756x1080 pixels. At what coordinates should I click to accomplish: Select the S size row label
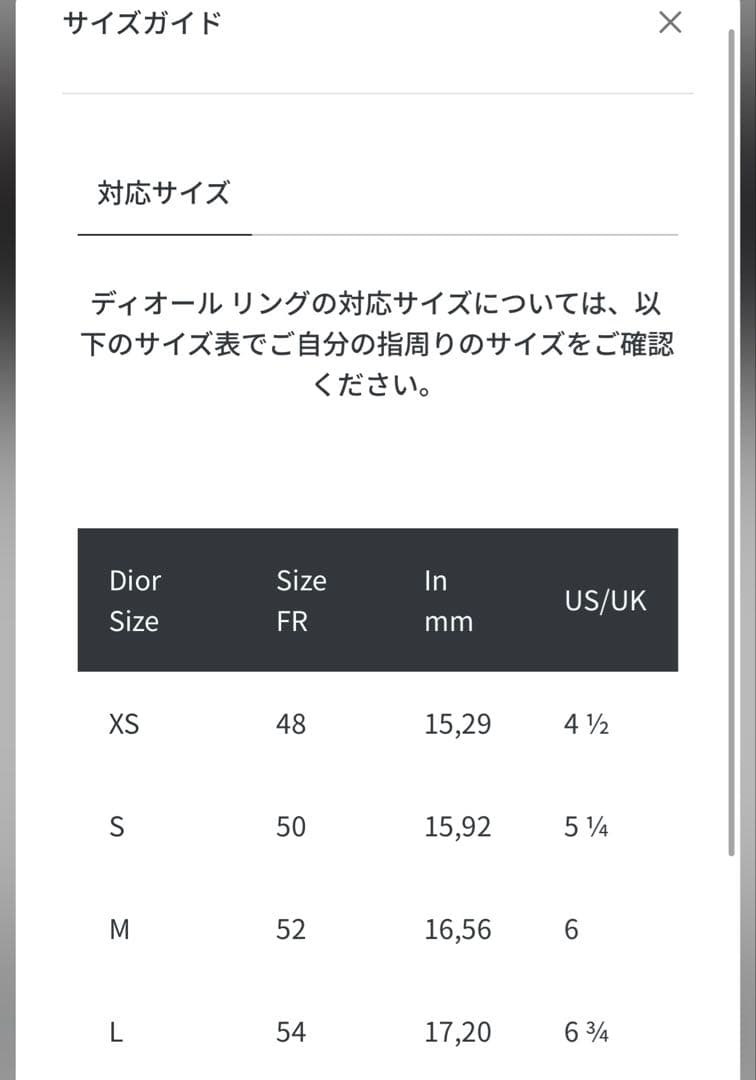click(x=116, y=827)
